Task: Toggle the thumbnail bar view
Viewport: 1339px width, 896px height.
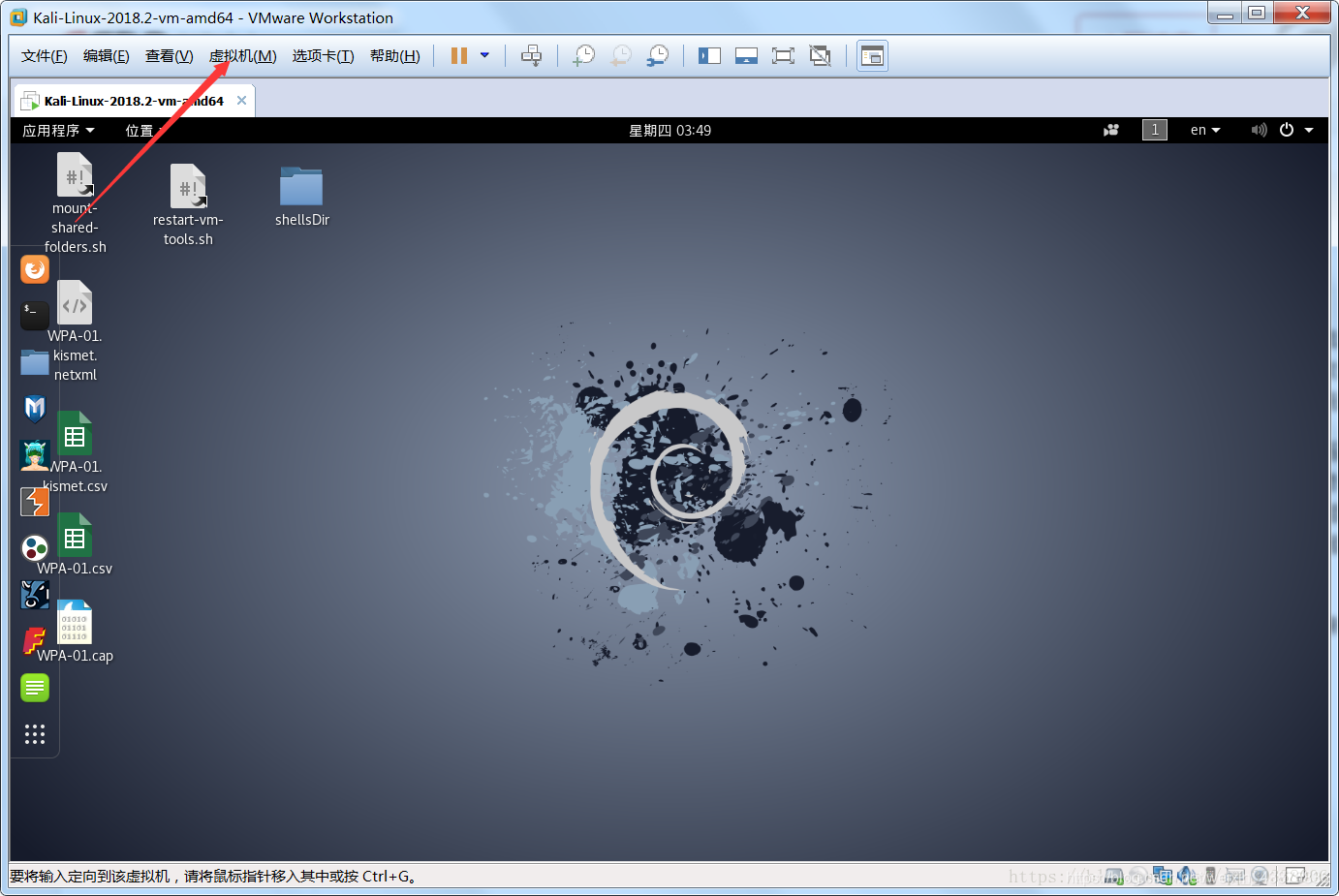Action: (x=746, y=56)
